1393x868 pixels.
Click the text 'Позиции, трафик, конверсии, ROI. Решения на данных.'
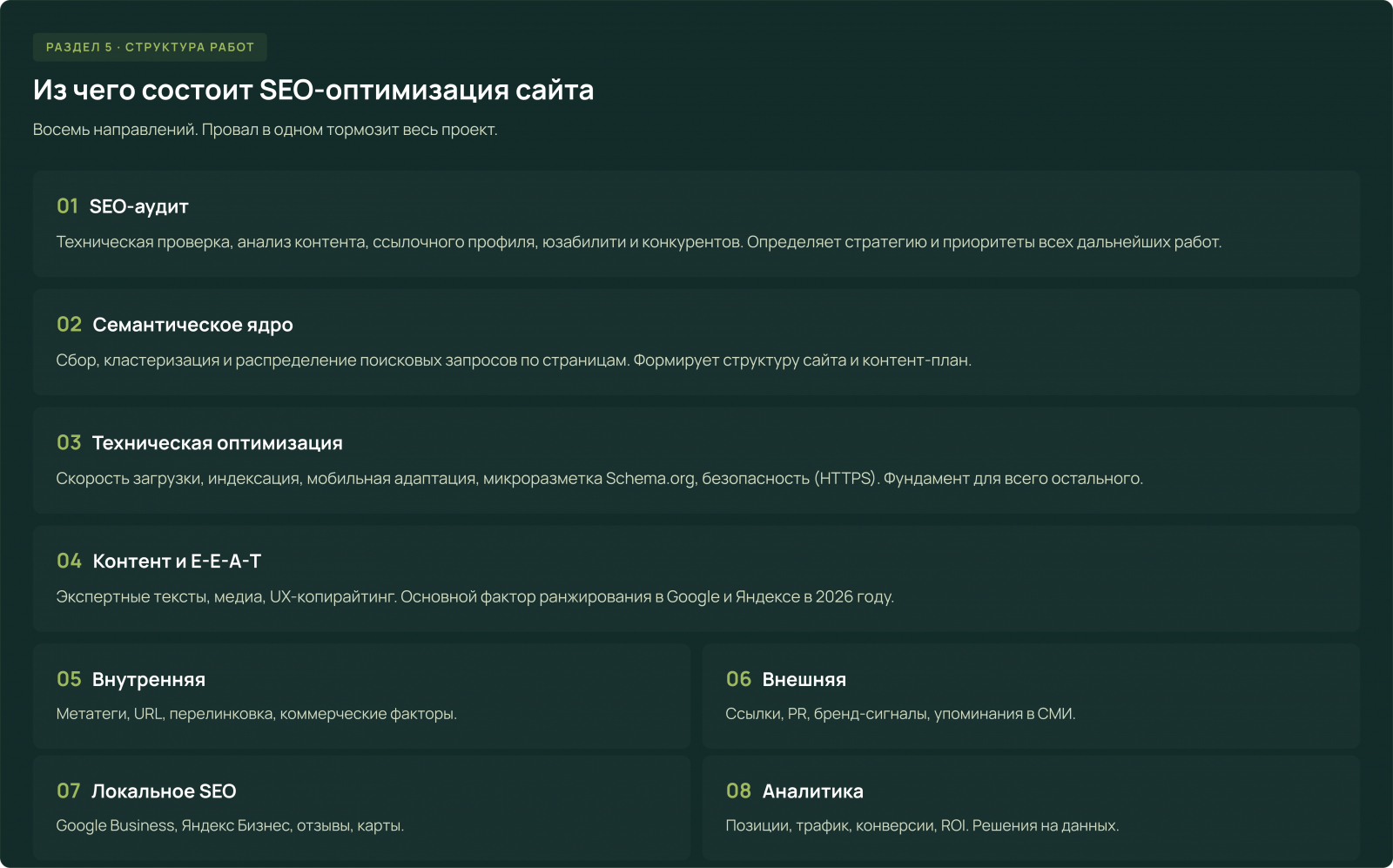pos(923,825)
